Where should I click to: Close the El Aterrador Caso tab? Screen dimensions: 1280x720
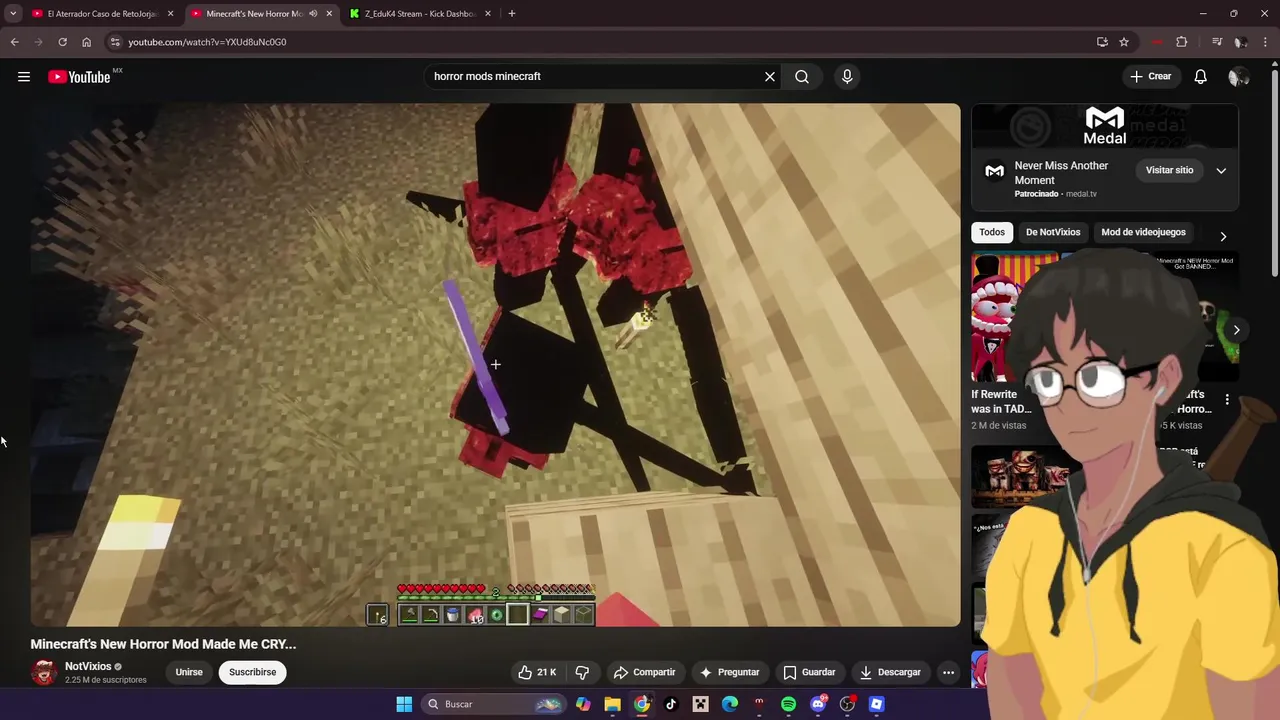click(x=170, y=14)
